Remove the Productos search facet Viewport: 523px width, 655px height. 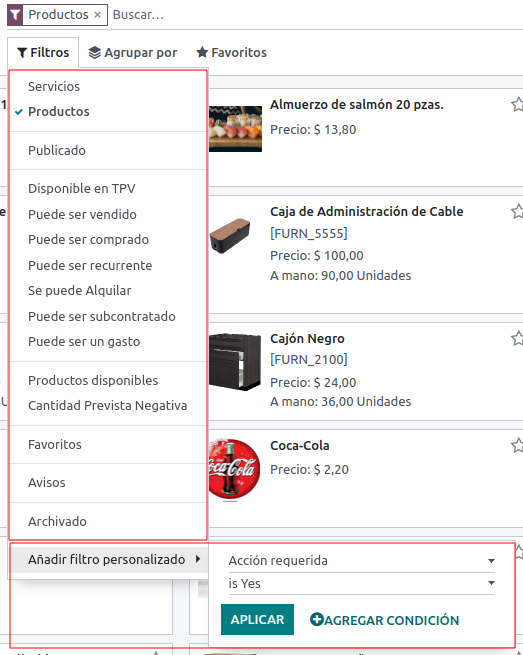(x=97, y=15)
